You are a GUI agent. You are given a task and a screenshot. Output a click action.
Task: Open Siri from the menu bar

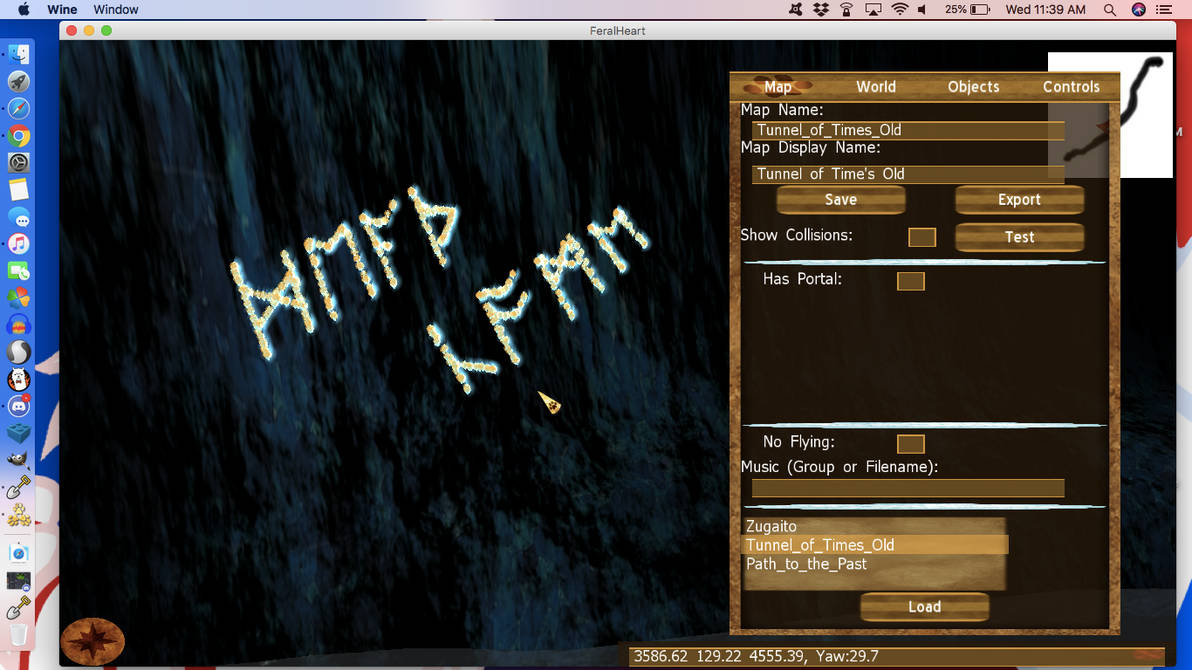[1138, 10]
